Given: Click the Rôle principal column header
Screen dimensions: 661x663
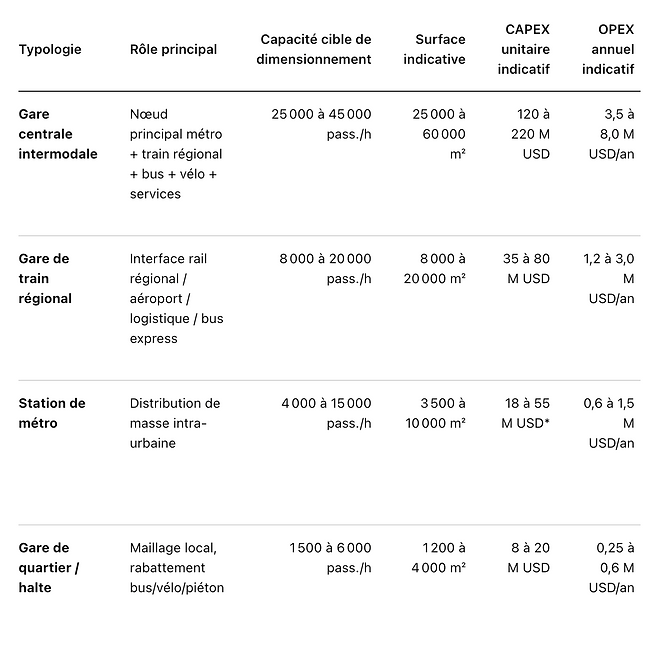Looking at the screenshot, I should click(x=173, y=49).
